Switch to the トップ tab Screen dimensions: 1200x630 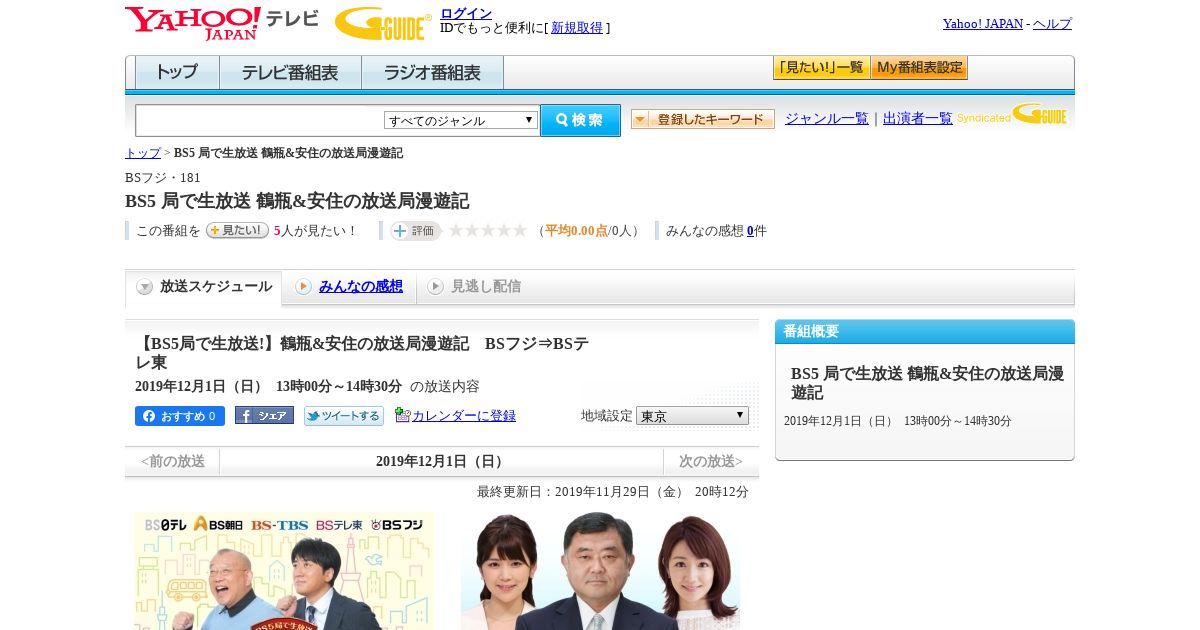point(177,73)
